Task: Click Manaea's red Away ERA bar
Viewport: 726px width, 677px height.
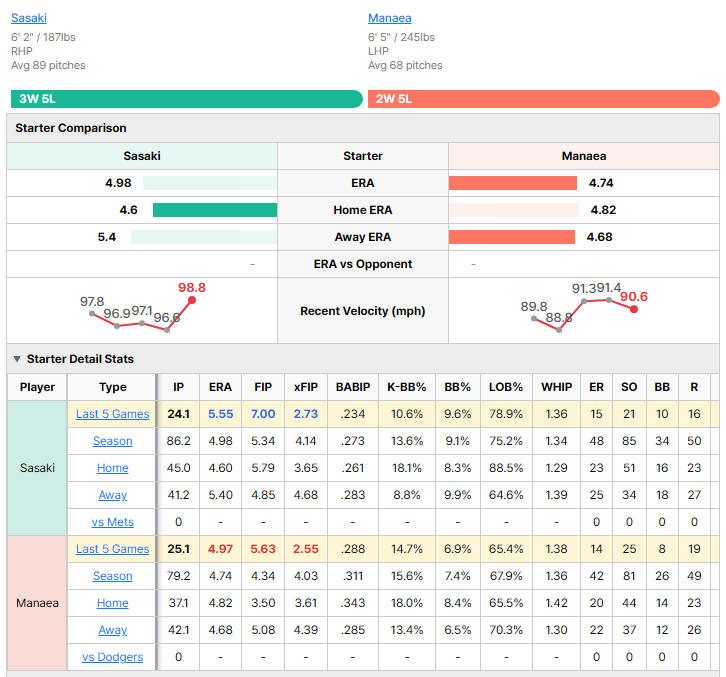Action: pyautogui.click(x=512, y=237)
